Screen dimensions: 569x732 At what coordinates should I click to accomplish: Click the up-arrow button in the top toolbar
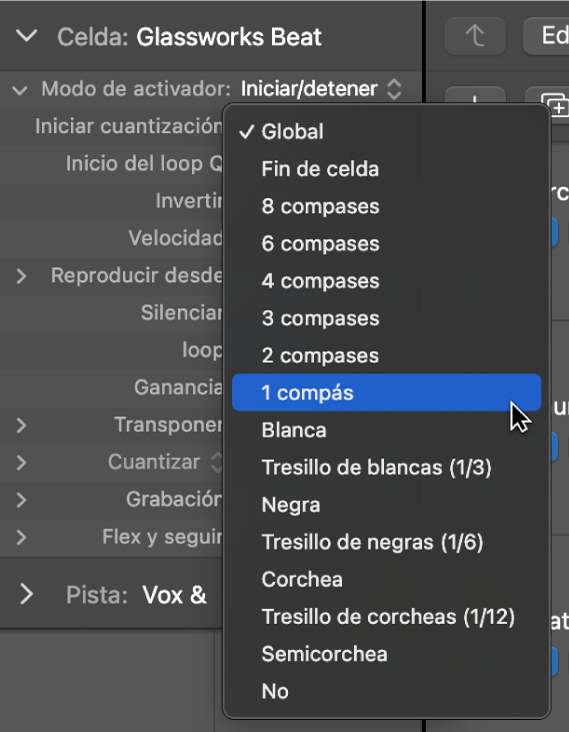point(475,36)
